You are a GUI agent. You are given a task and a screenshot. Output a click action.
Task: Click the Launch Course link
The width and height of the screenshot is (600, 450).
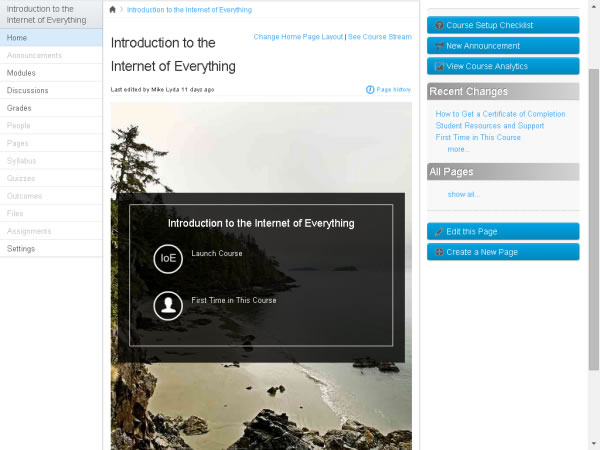[x=217, y=253]
